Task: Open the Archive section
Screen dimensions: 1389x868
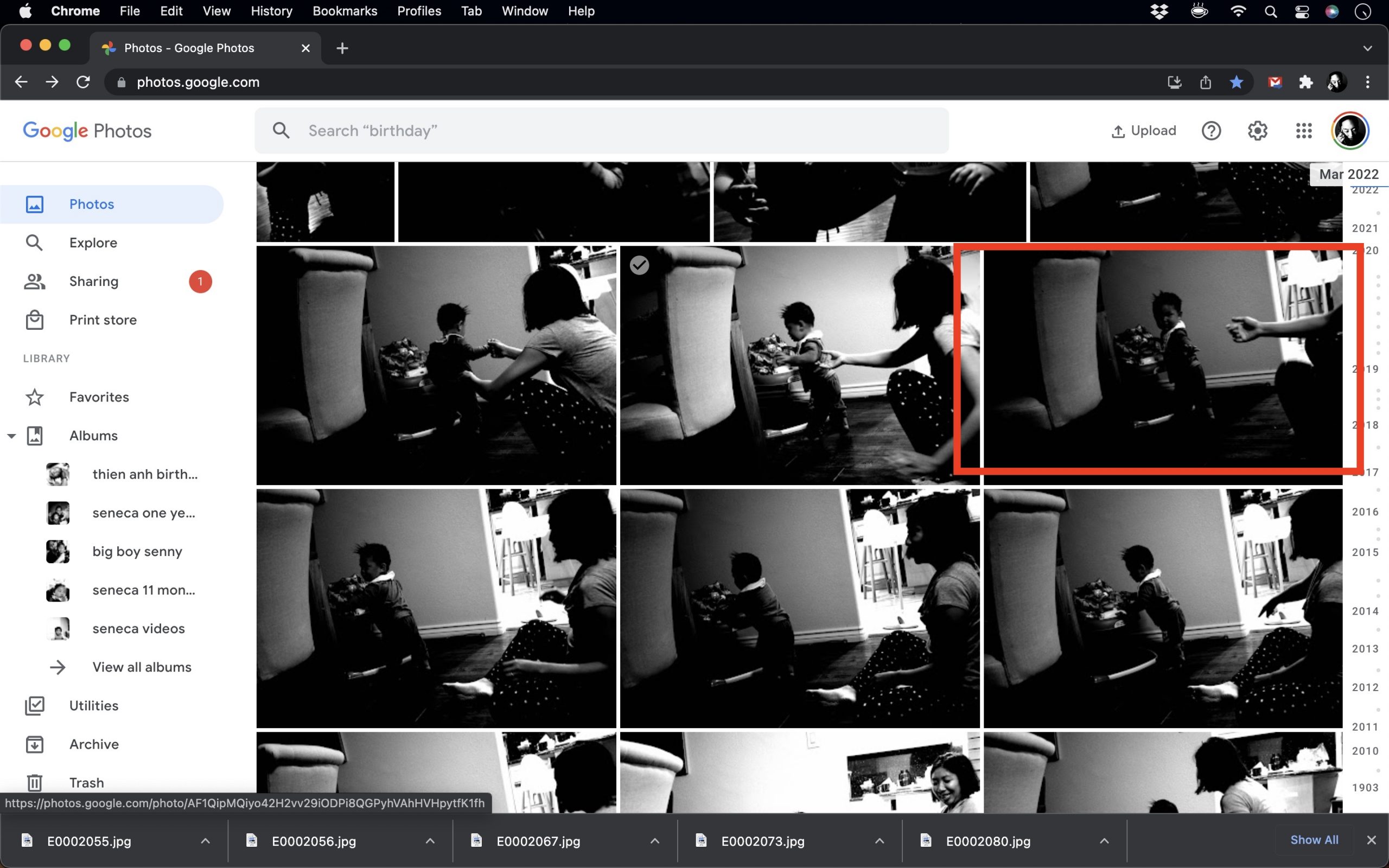Action: tap(93, 744)
